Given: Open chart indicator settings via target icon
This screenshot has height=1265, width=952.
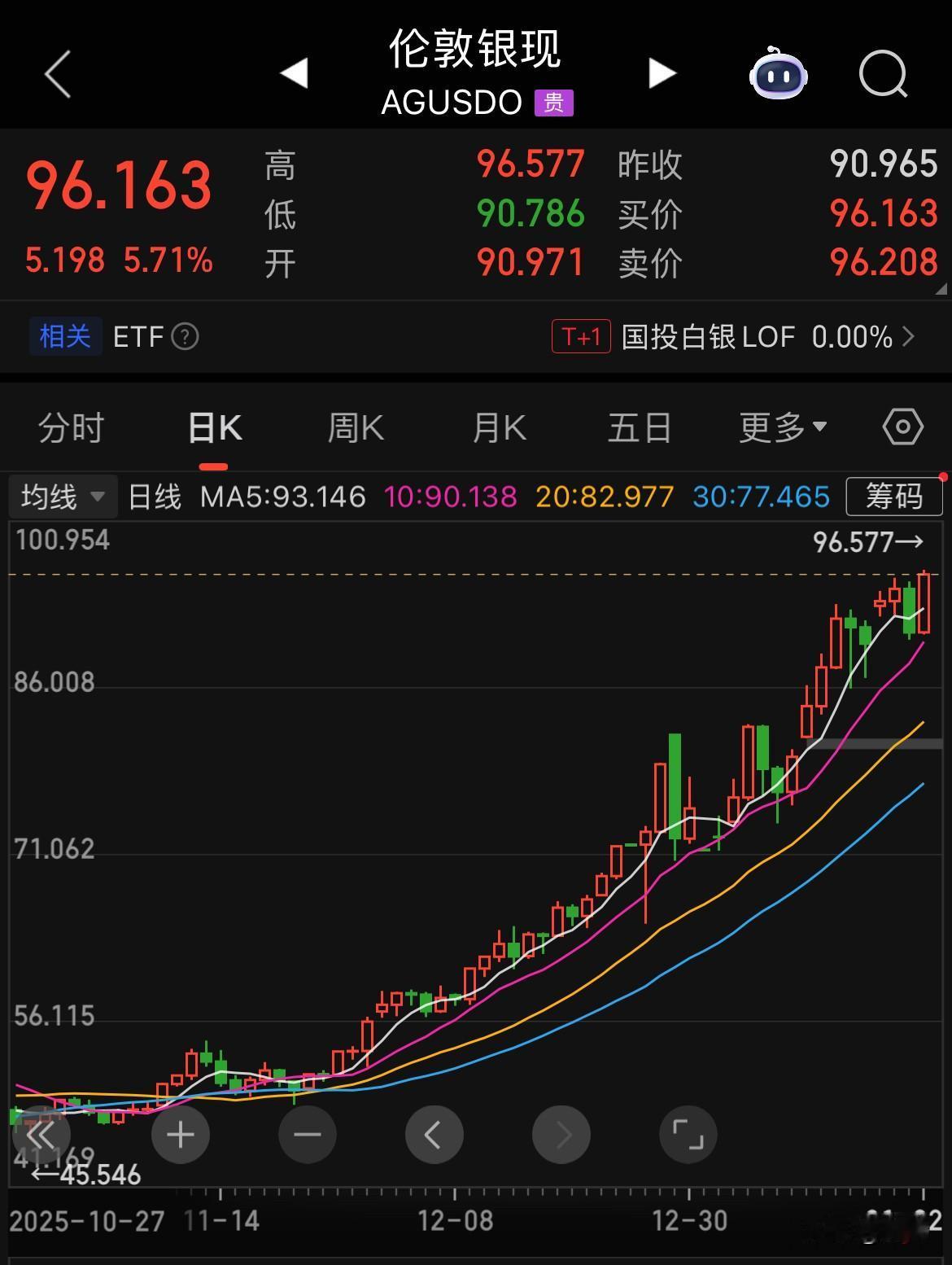Looking at the screenshot, I should pyautogui.click(x=902, y=426).
